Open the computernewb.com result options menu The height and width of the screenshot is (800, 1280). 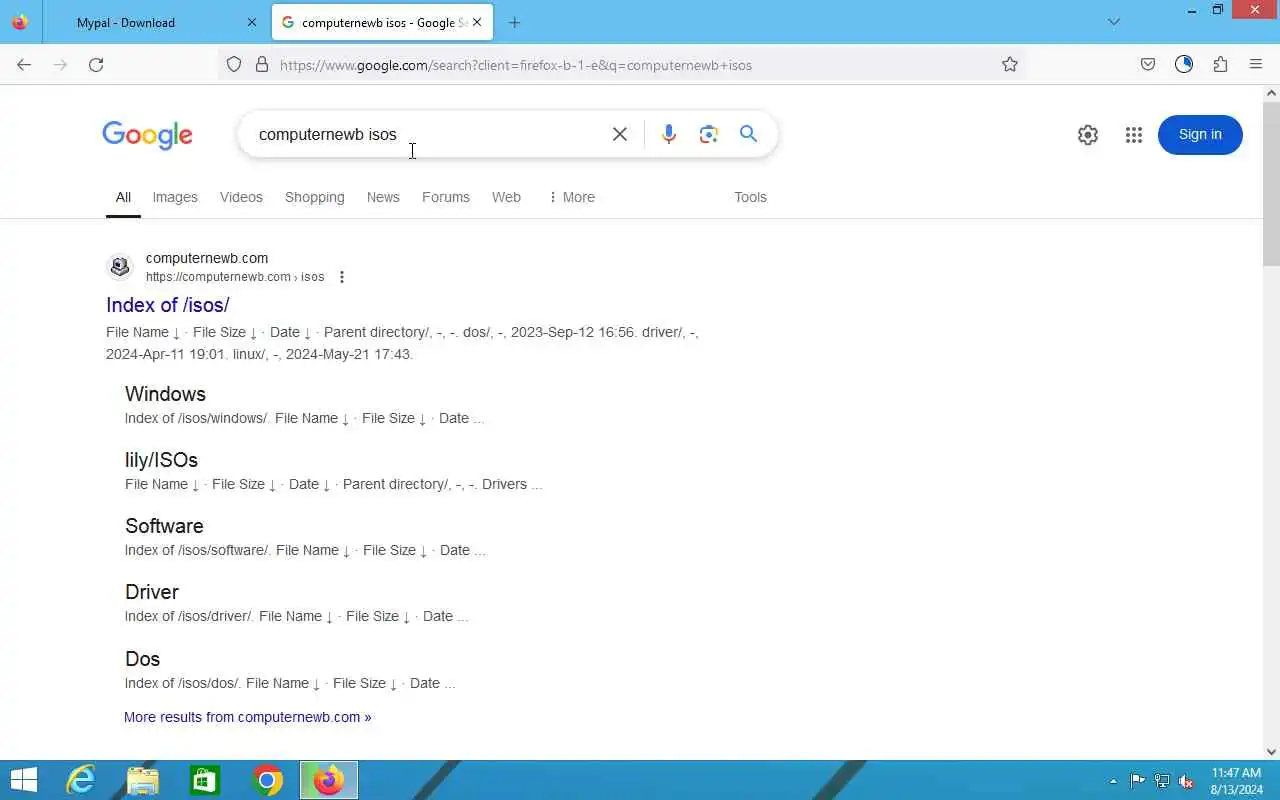tap(342, 277)
